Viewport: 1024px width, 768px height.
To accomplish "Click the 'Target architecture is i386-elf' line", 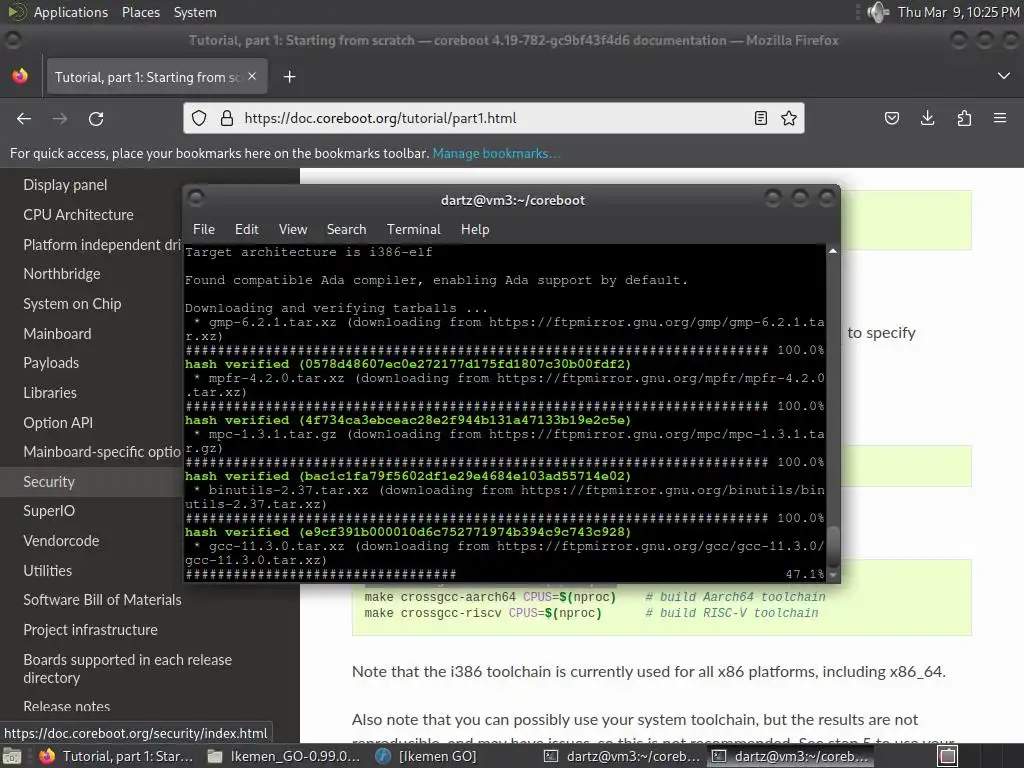I will click(x=308, y=252).
